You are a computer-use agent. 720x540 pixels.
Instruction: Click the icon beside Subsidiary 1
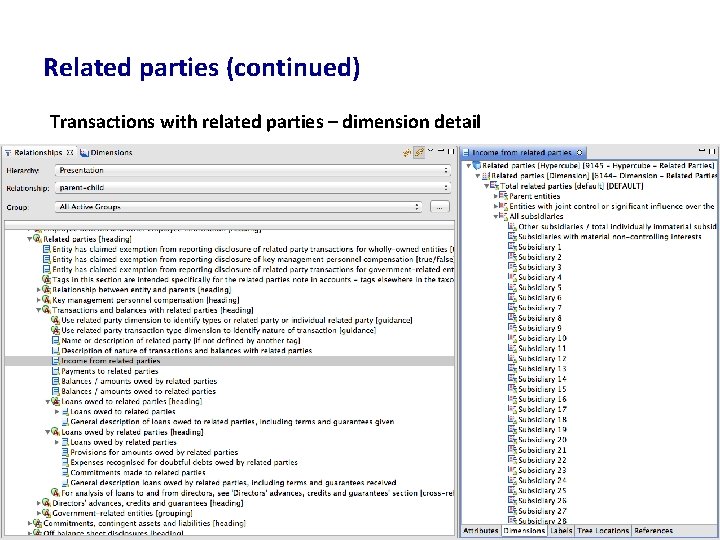coord(512,247)
